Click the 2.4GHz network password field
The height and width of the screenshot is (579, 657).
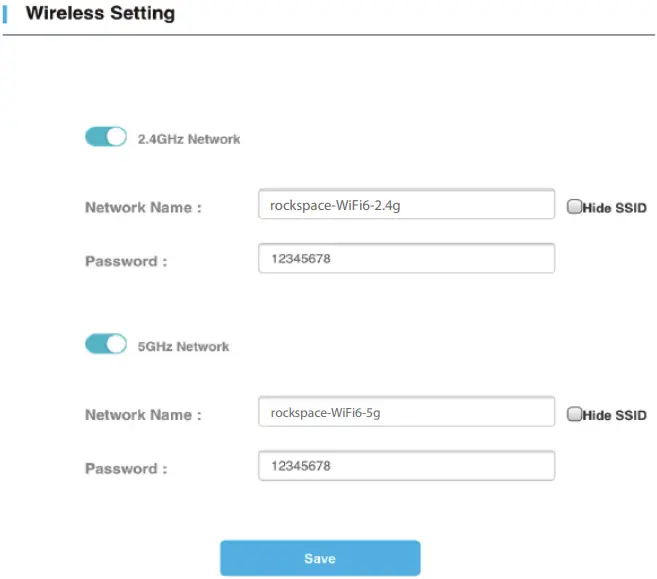pos(405,259)
